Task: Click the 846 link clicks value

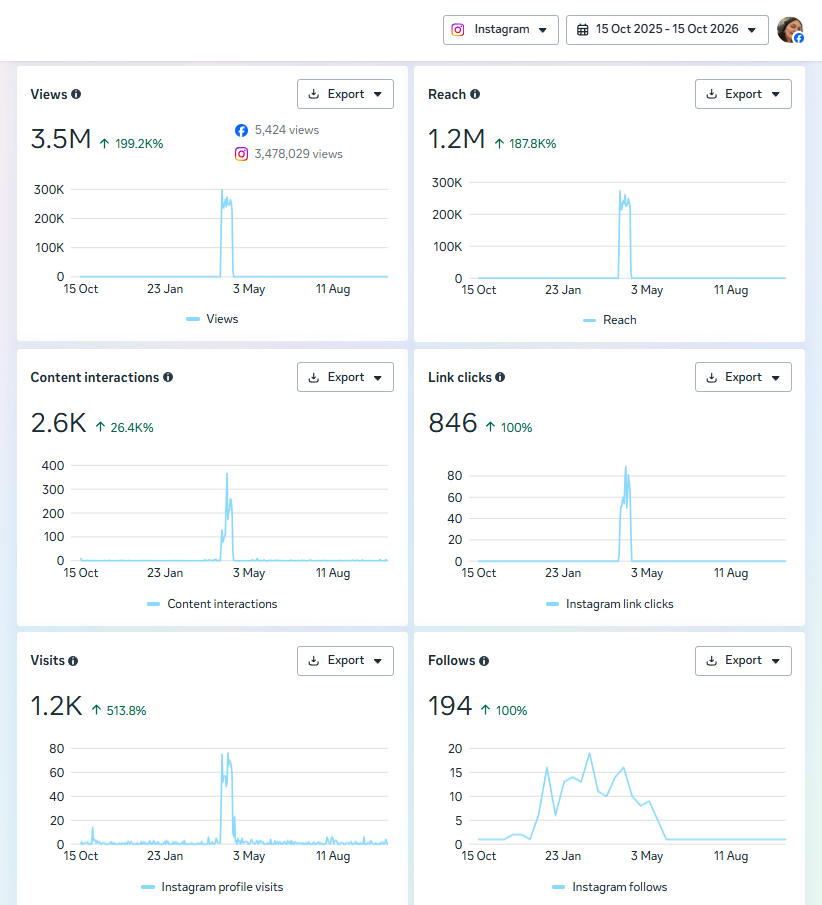Action: [x=453, y=423]
